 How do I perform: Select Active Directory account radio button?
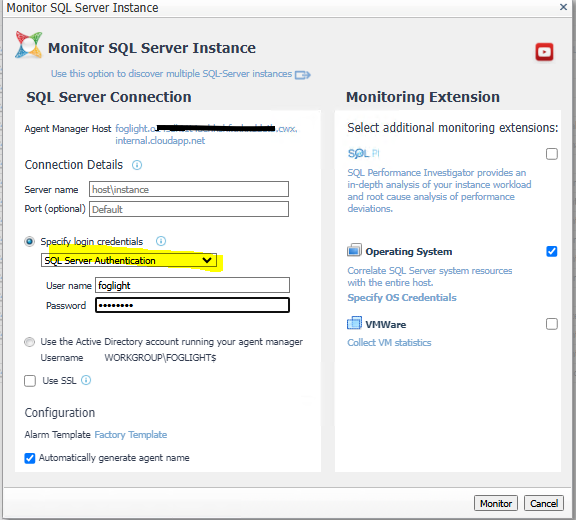tap(29, 342)
